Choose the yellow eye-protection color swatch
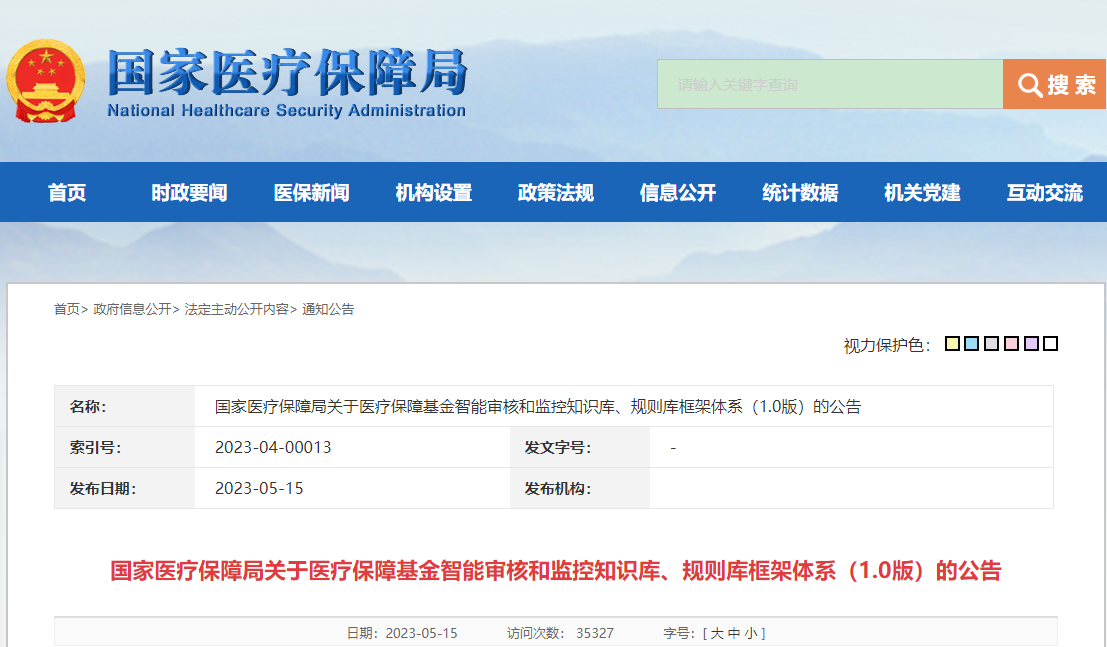Screen dimensions: 1107x647 tap(952, 344)
